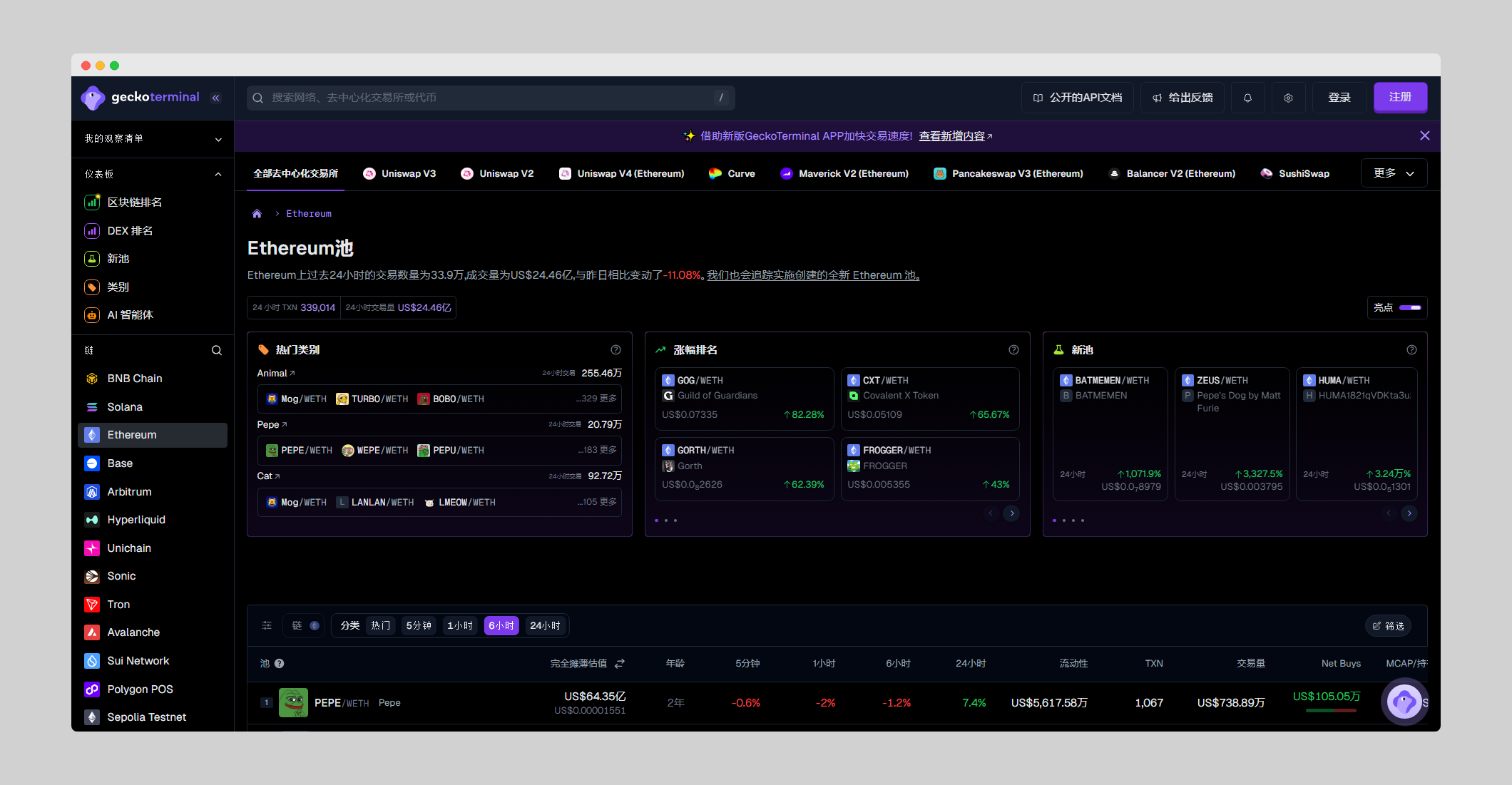
Task: Select Solana network
Action: 153,407
